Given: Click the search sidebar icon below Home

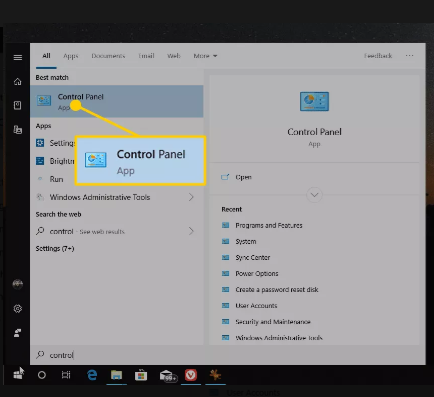Looking at the screenshot, I should pos(18,105).
